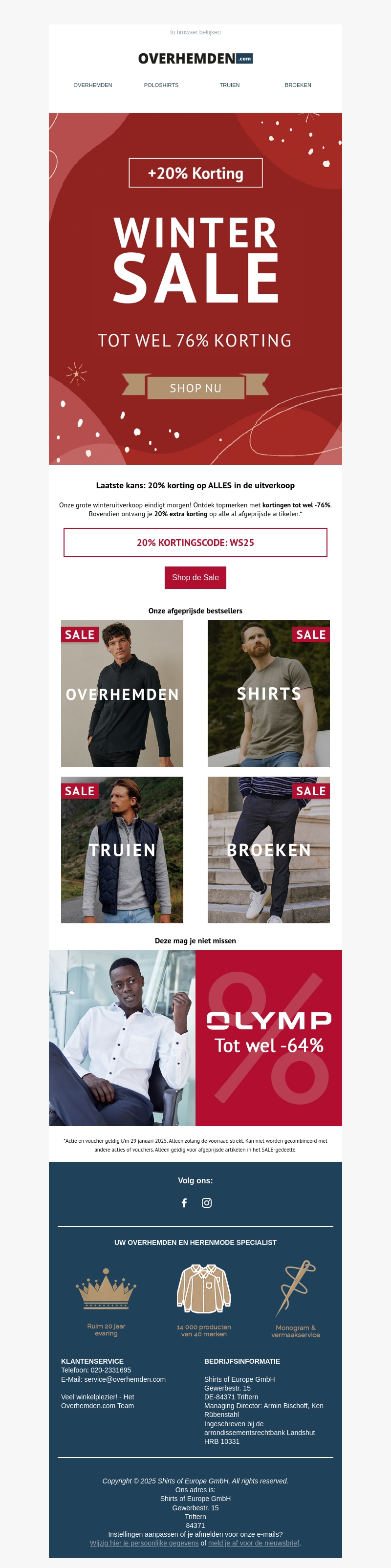Image resolution: width=391 pixels, height=1568 pixels.
Task: Click the In browser bekijken link
Action: tap(195, 32)
